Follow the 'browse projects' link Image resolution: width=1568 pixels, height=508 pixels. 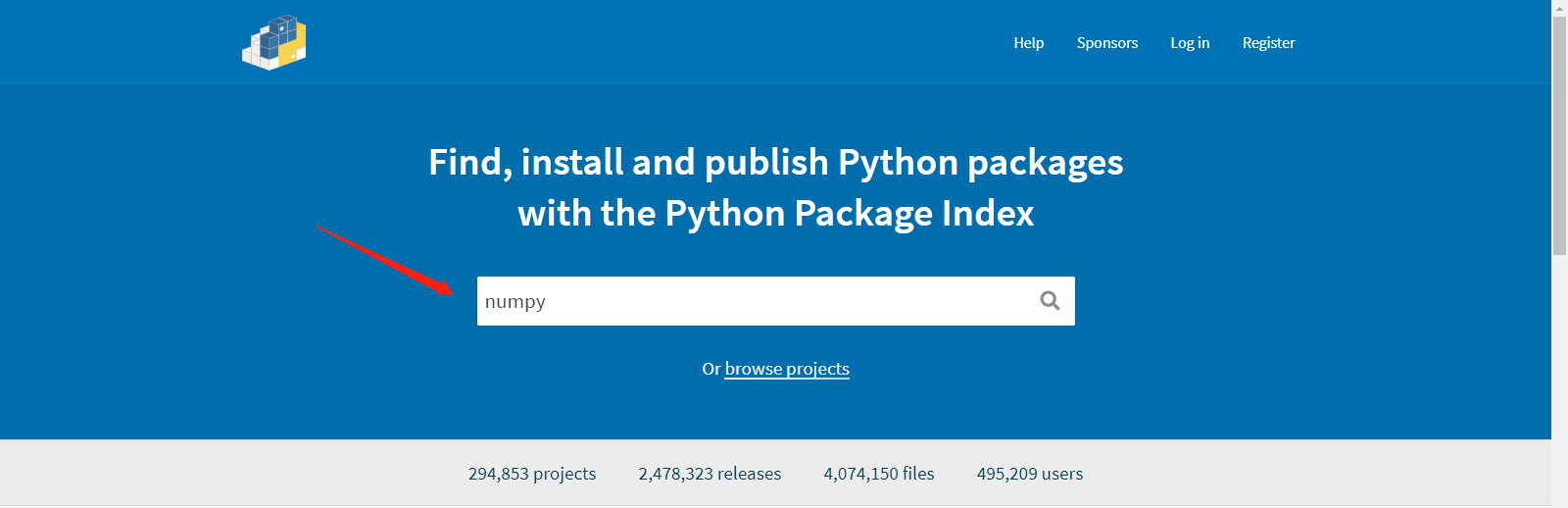pos(787,369)
